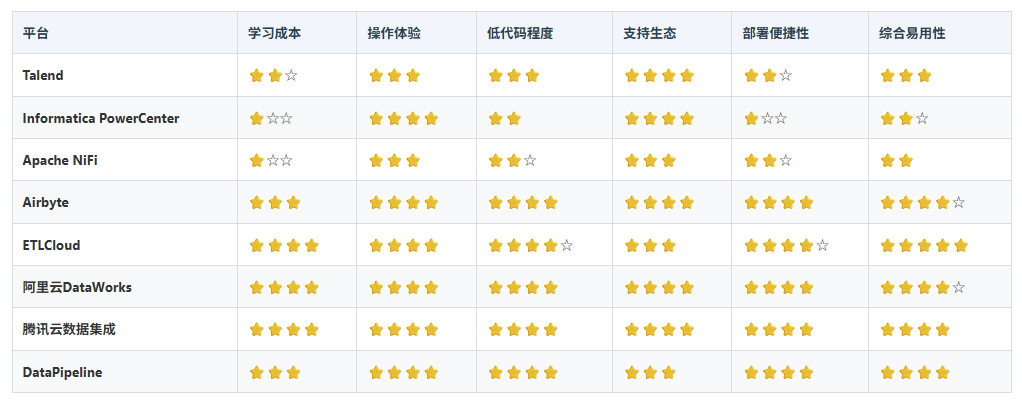Click the first star in DataPipeline's 学习成本 rating

(256, 373)
